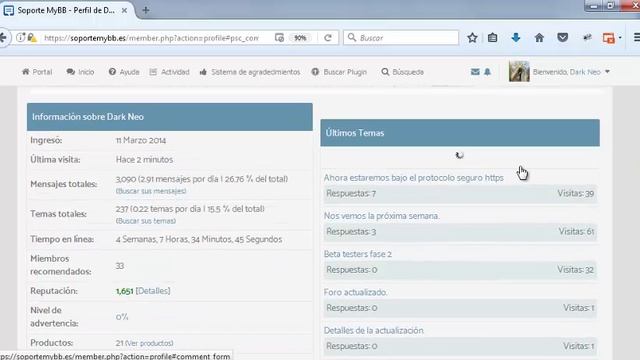Click join date 11 Marzo 2014
This screenshot has height=360, width=640.
click(141, 140)
